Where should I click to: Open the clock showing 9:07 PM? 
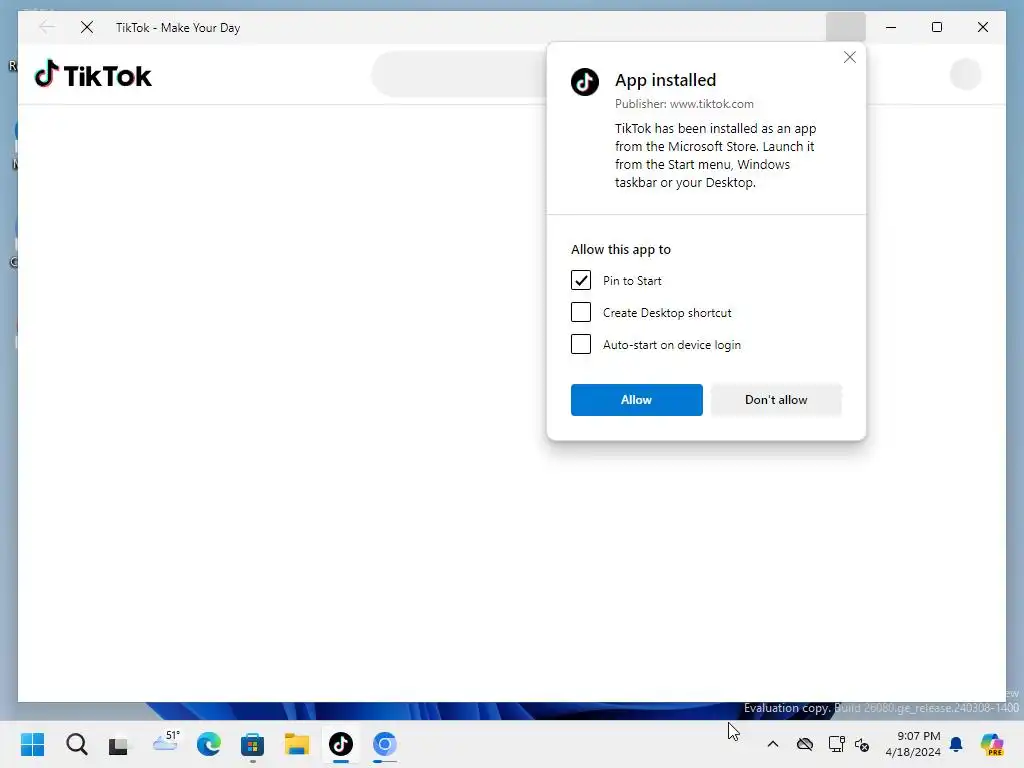912,744
